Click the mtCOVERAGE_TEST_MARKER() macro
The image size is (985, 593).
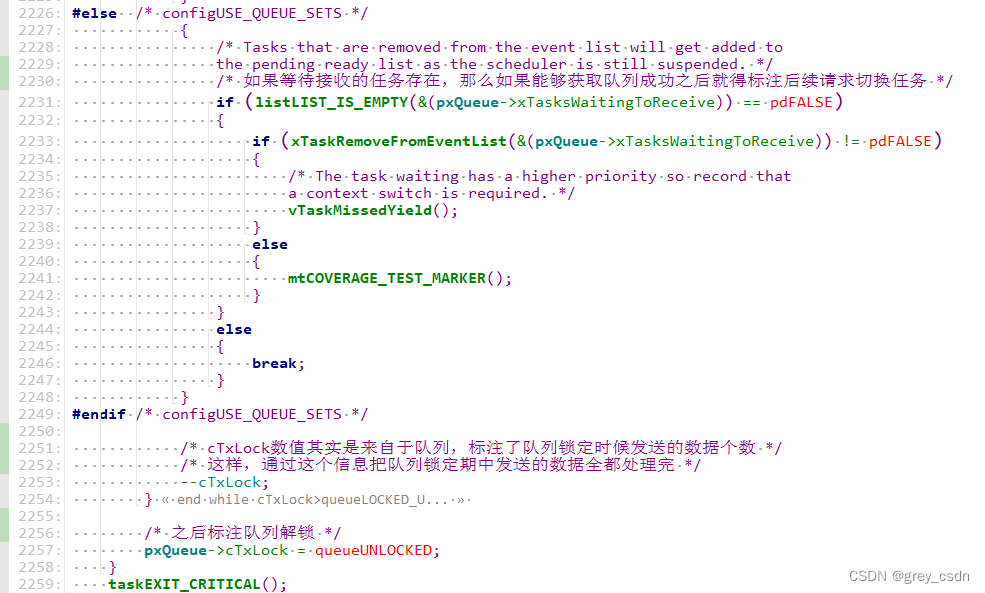tap(400, 278)
